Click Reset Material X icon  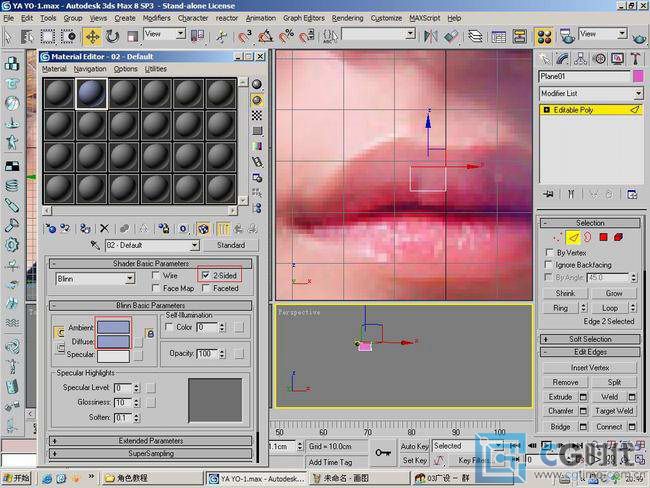[104, 228]
